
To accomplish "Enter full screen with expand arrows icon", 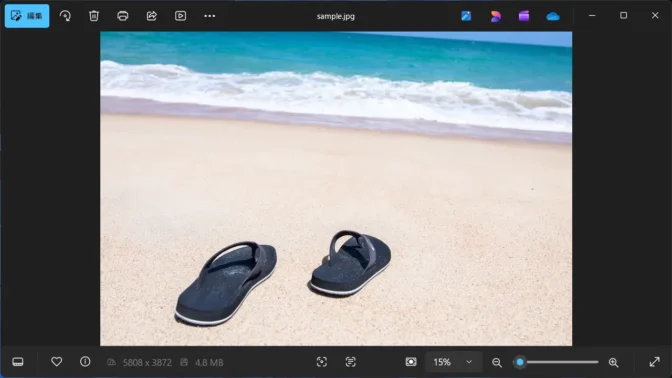I will (654, 362).
